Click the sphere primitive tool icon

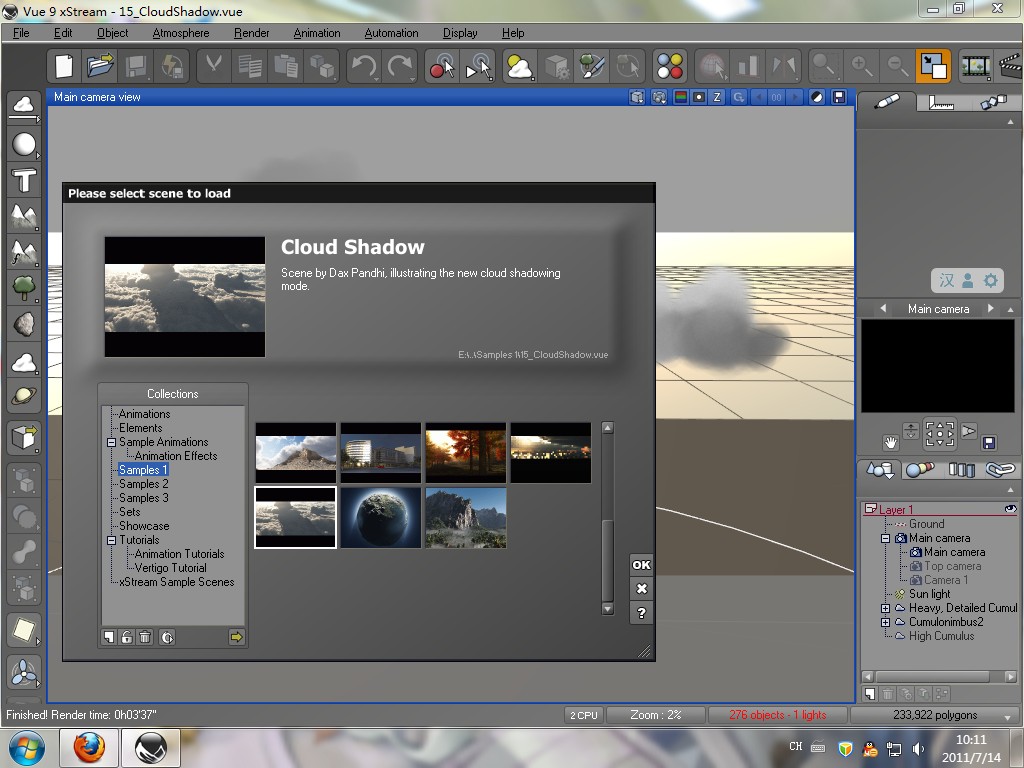tap(24, 144)
